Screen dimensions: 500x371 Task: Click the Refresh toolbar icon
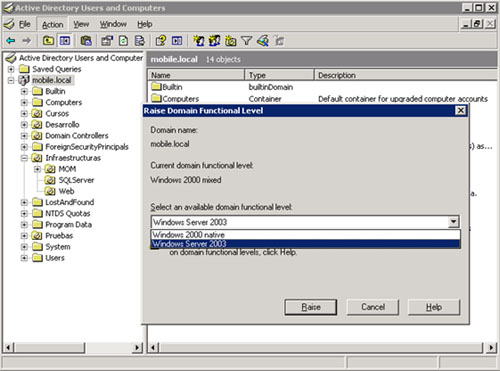[124, 41]
